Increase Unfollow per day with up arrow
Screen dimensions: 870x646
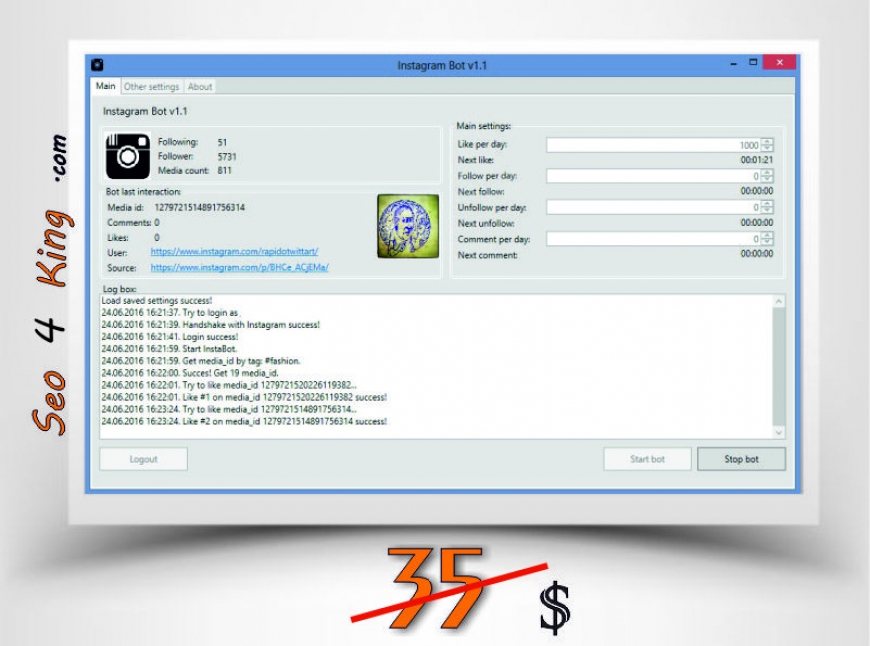(767, 204)
